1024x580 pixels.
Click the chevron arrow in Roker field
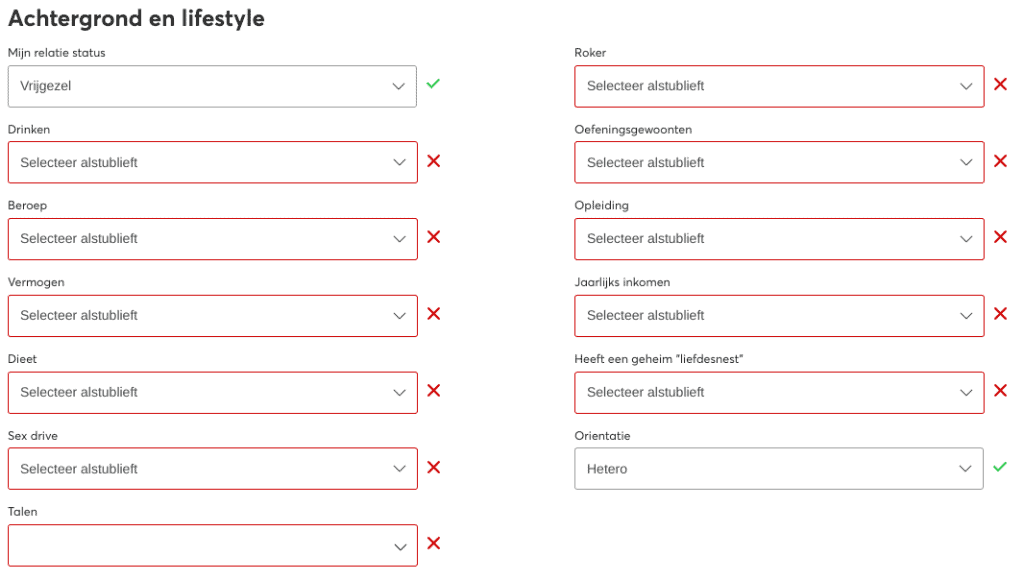point(966,86)
